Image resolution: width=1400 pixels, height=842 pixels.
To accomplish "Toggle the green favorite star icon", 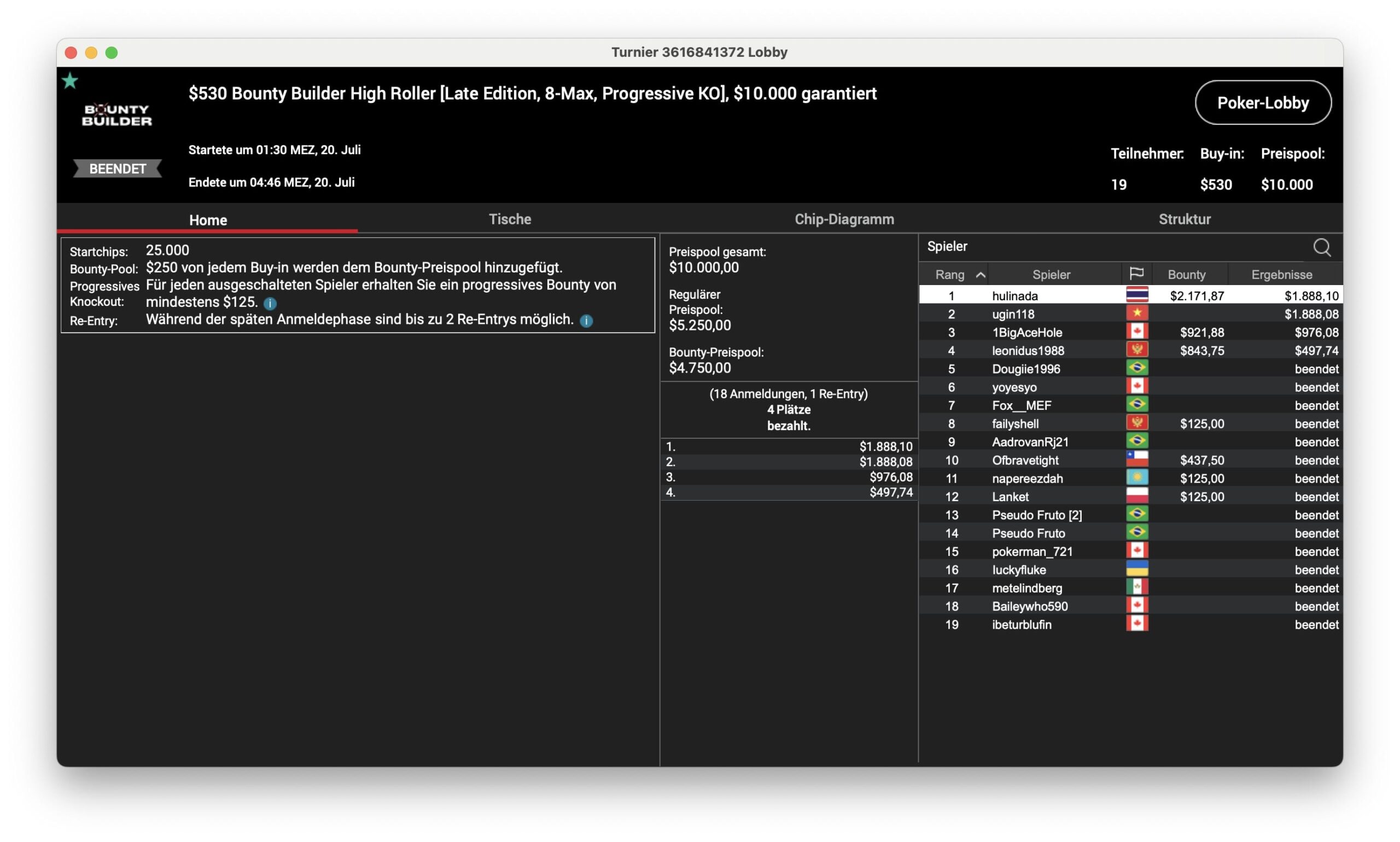I will [70, 81].
